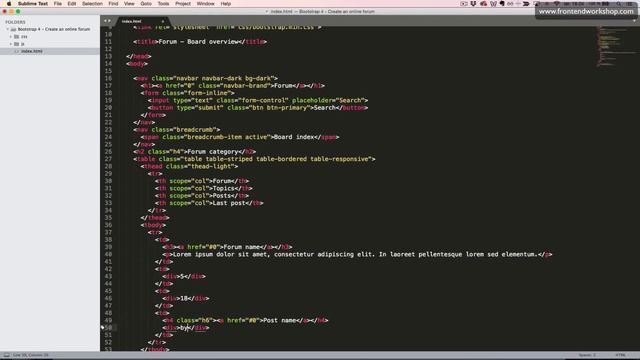640x360 pixels.
Task: Click the 'thead-light' class string
Action: pyautogui.click(x=211, y=167)
